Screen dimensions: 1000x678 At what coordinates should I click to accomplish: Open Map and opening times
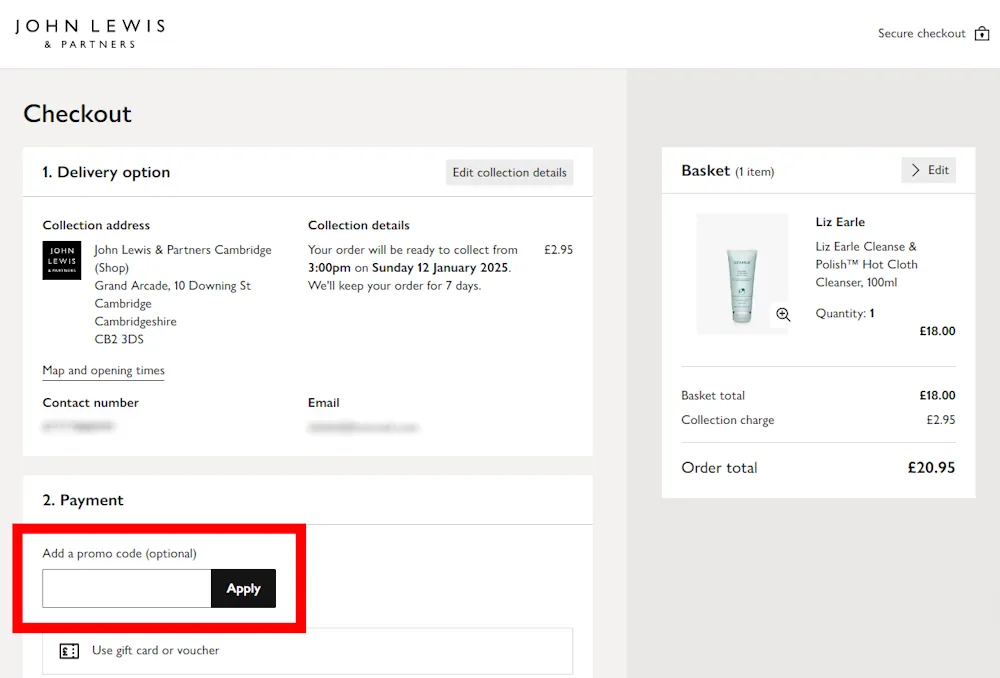point(103,370)
